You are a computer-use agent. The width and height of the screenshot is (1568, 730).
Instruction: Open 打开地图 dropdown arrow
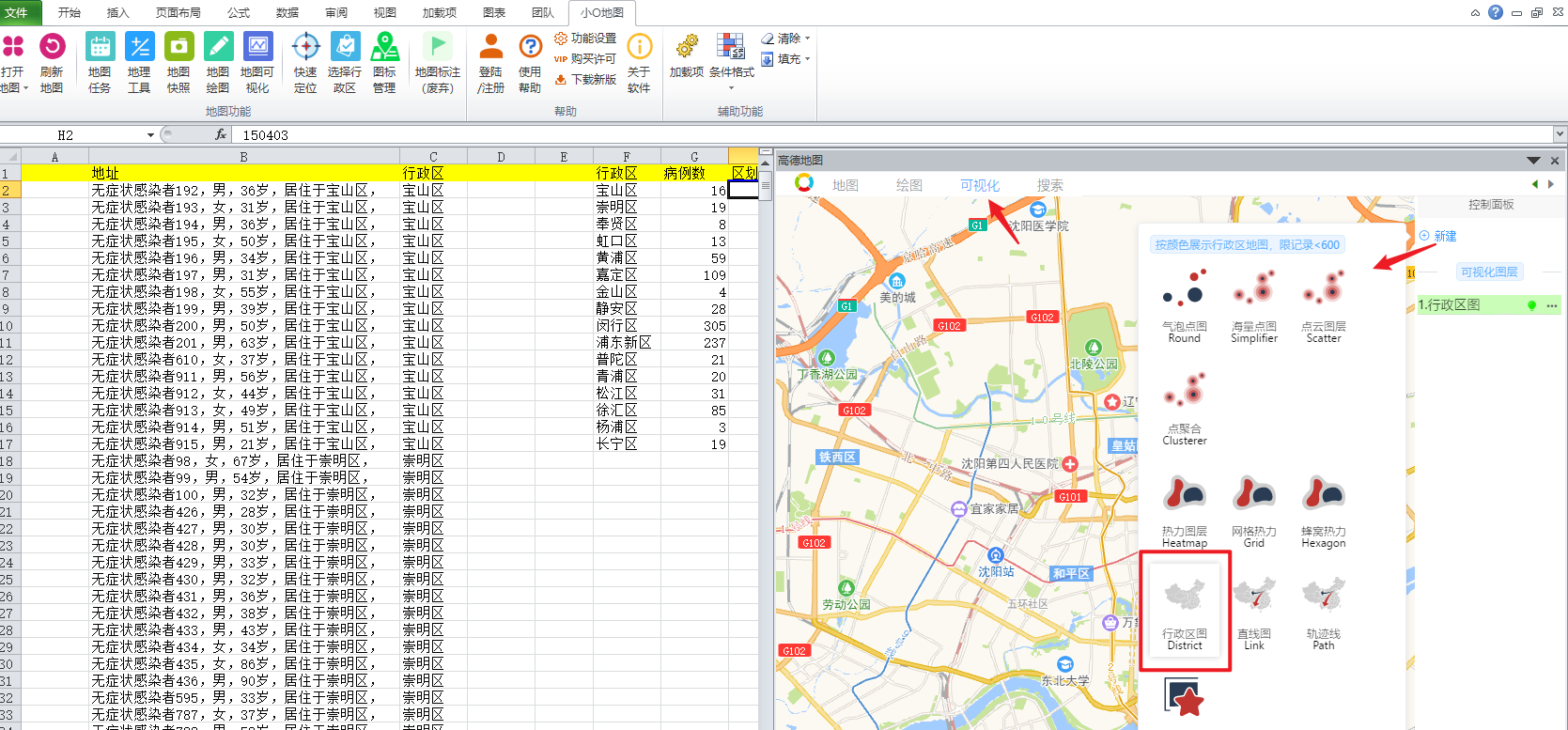point(25,88)
